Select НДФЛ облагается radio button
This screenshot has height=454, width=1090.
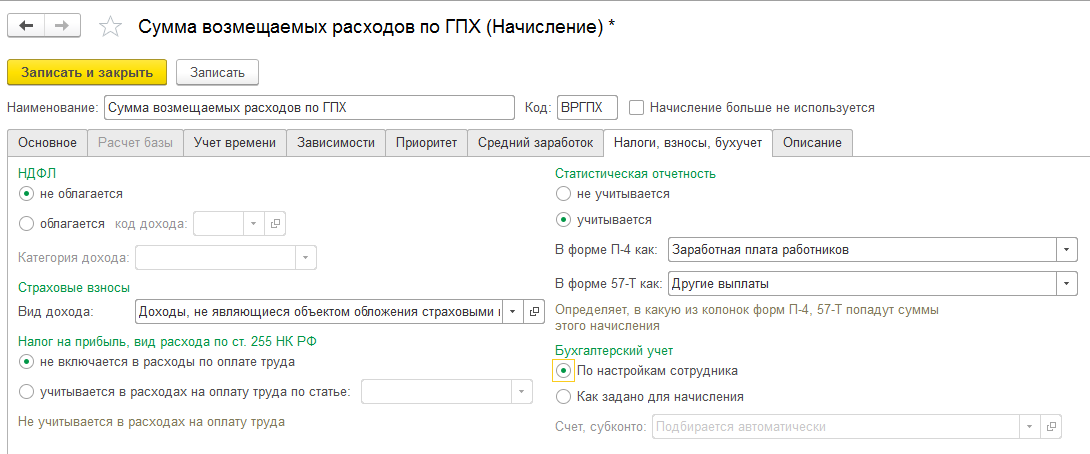(26, 224)
